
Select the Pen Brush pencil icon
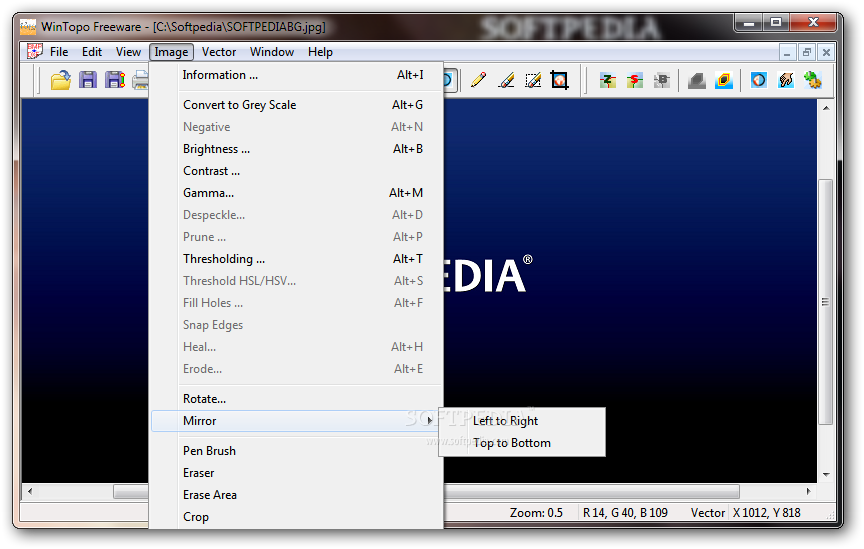pos(478,80)
